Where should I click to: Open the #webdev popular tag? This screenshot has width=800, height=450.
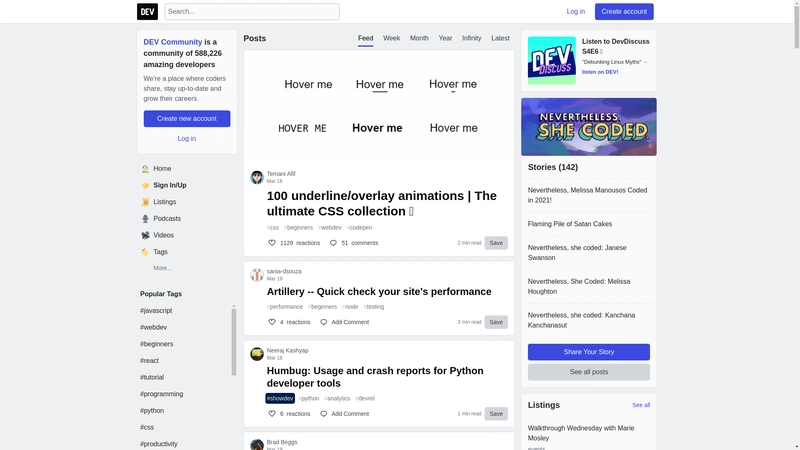coord(154,328)
